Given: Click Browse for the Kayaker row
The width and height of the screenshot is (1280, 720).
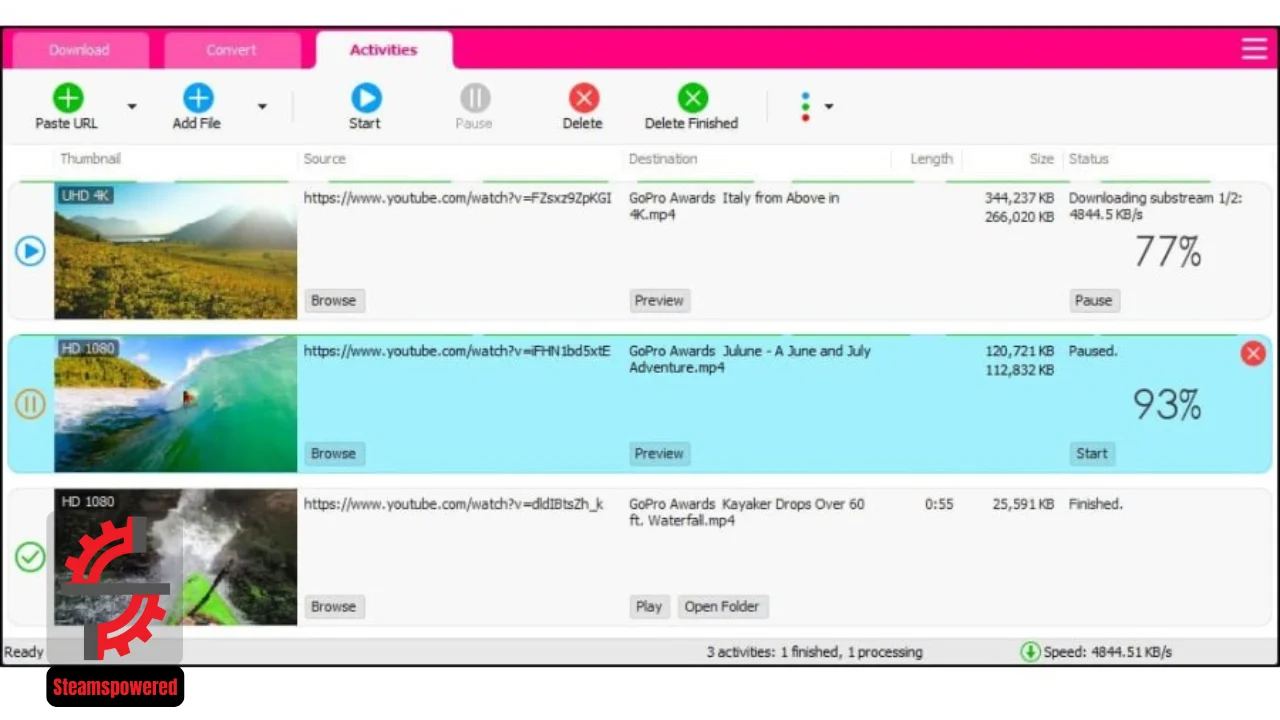Looking at the screenshot, I should pos(333,606).
